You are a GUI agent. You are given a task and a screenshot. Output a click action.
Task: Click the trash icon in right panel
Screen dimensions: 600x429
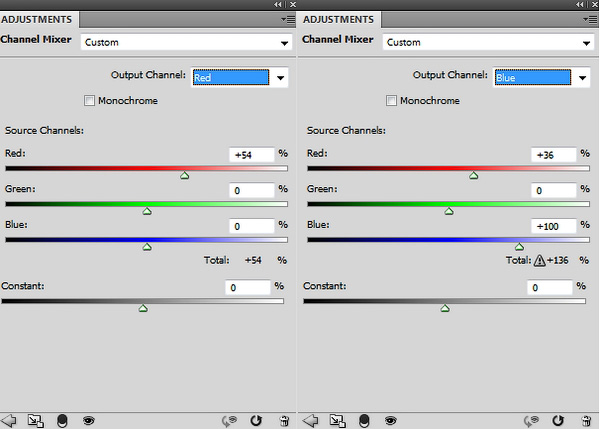586,421
